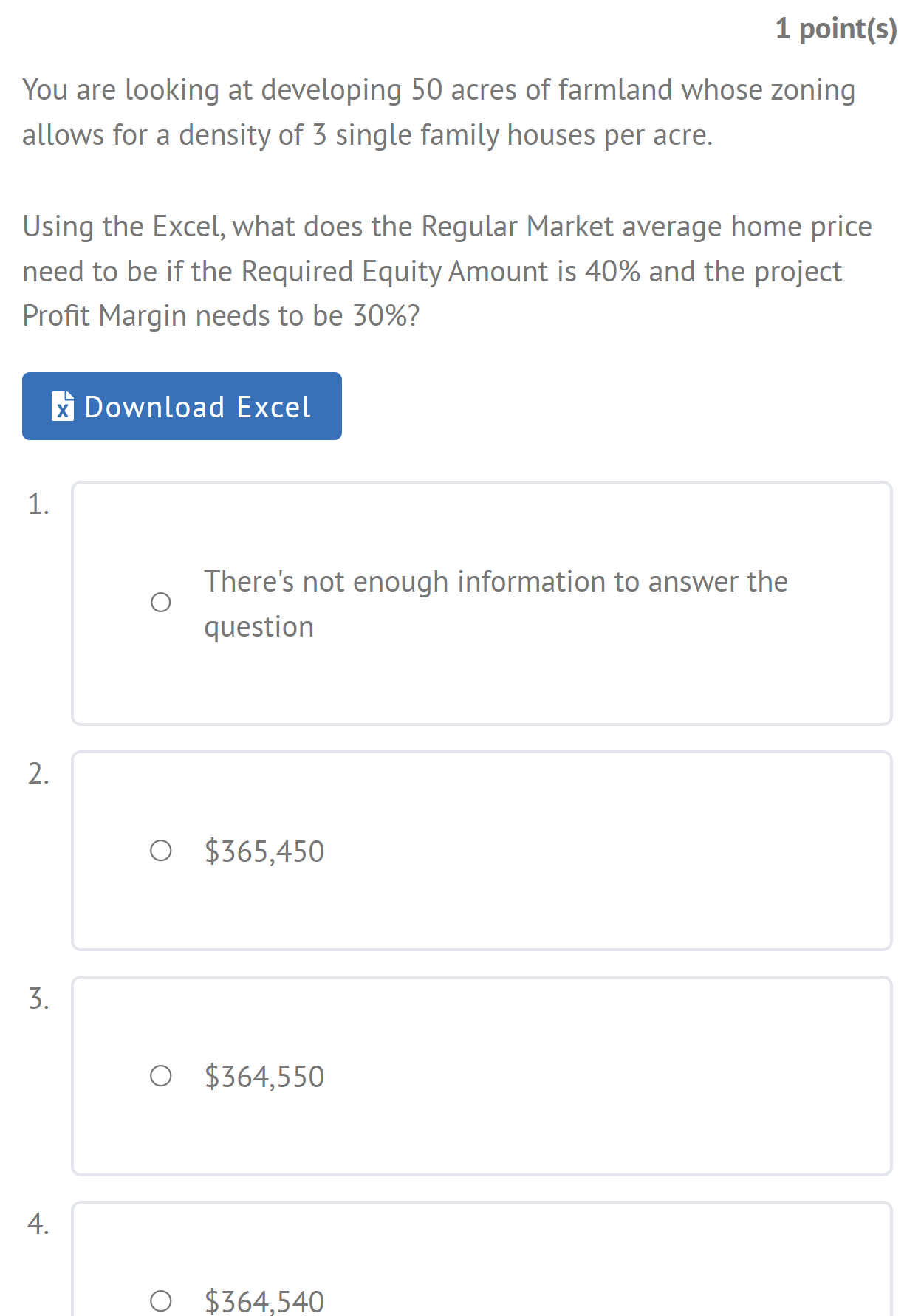Click the option number 3 label
The width and height of the screenshot is (921, 1316).
click(x=38, y=998)
